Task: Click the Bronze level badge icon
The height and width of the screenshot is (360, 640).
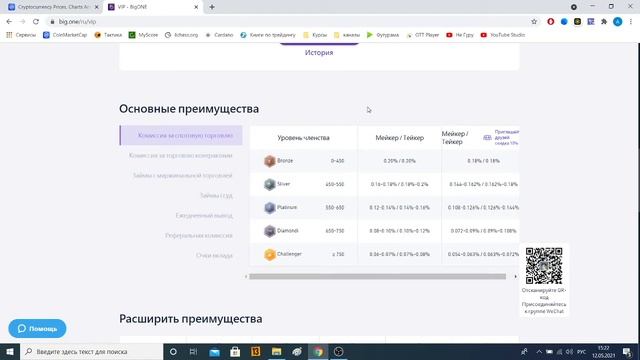Action: click(x=269, y=161)
